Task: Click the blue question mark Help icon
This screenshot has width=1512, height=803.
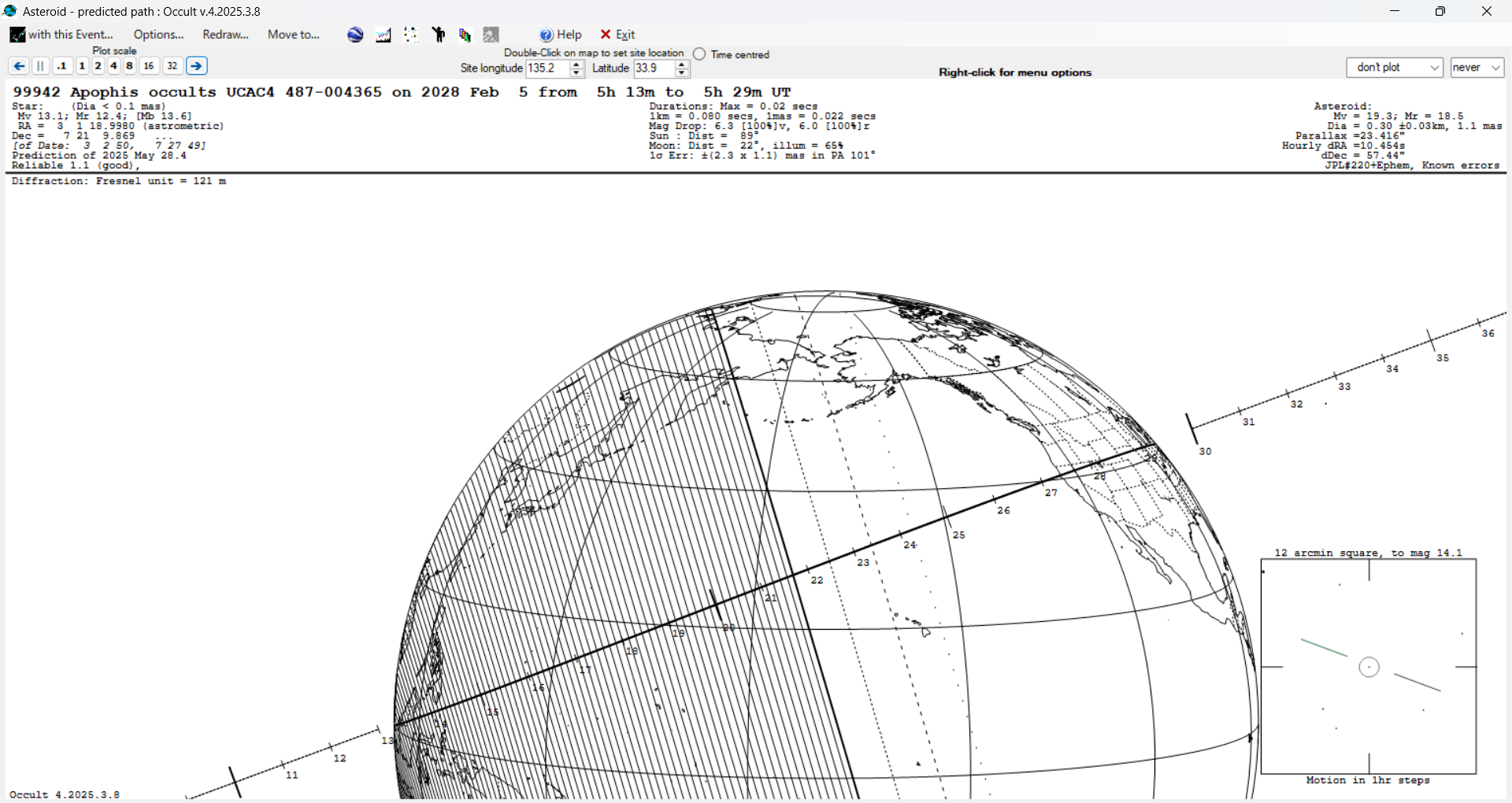Action: coord(546,35)
